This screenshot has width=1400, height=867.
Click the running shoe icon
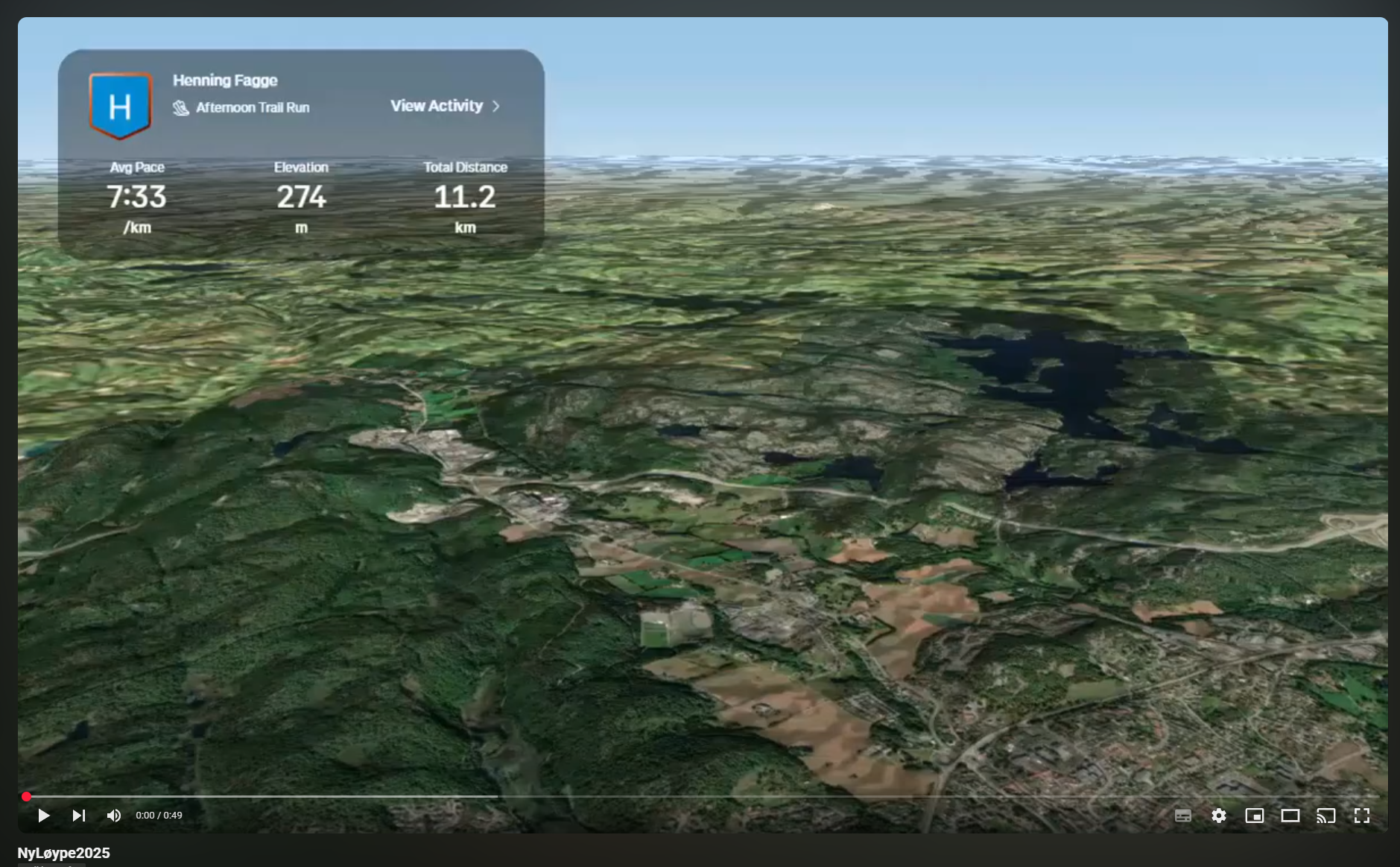tap(181, 108)
